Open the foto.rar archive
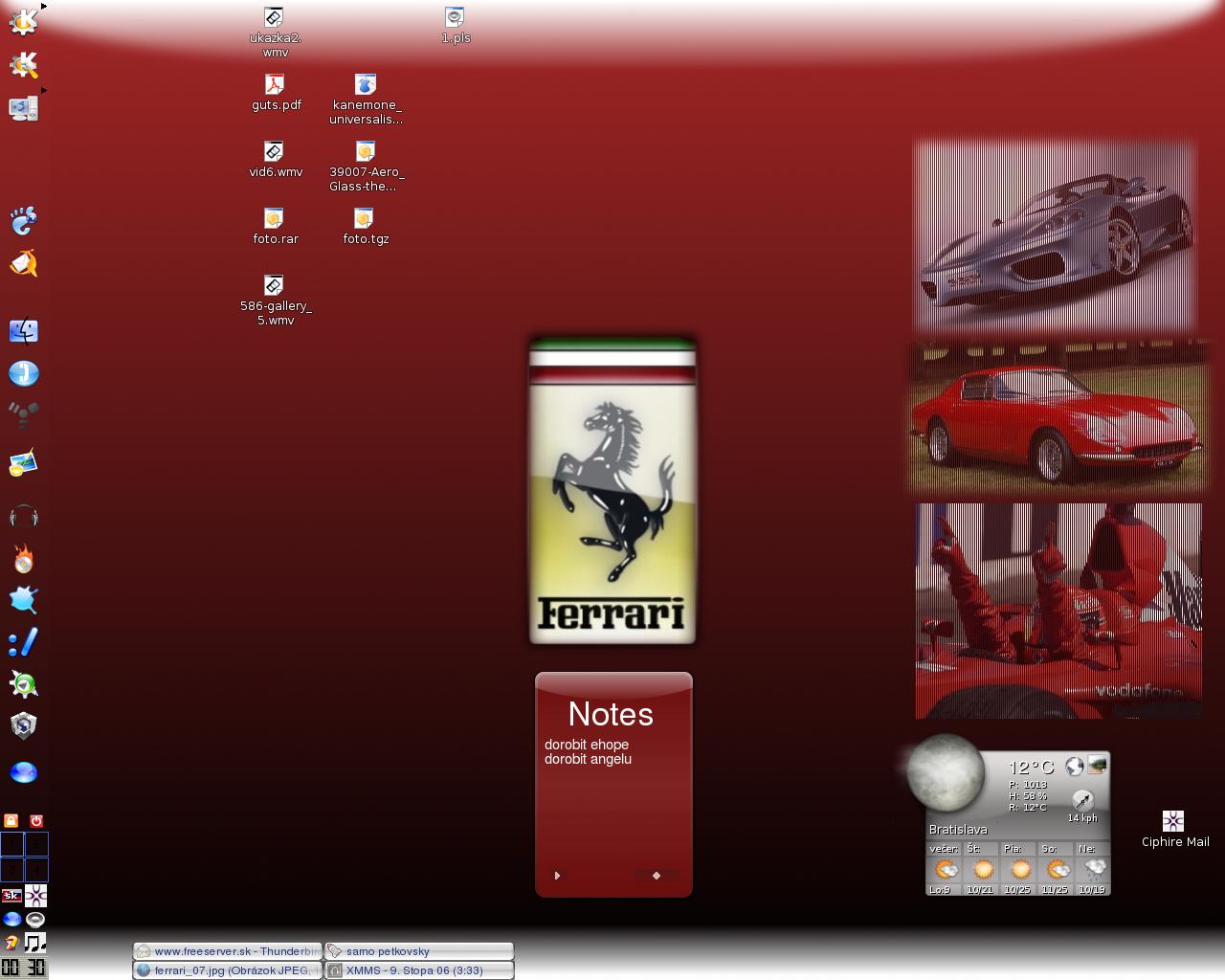 pos(276,227)
